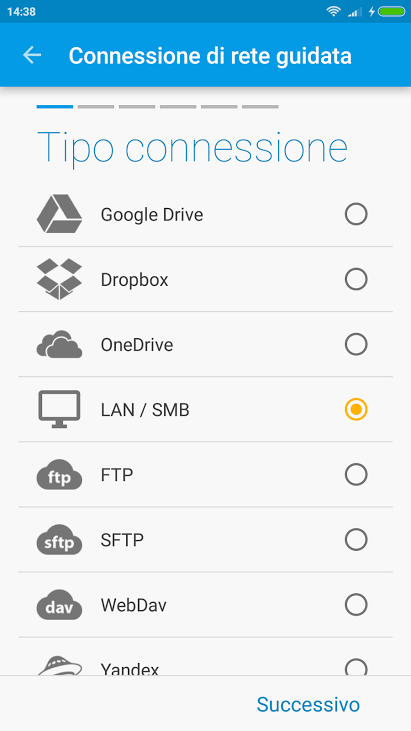Select the FTP radio button

point(356,475)
